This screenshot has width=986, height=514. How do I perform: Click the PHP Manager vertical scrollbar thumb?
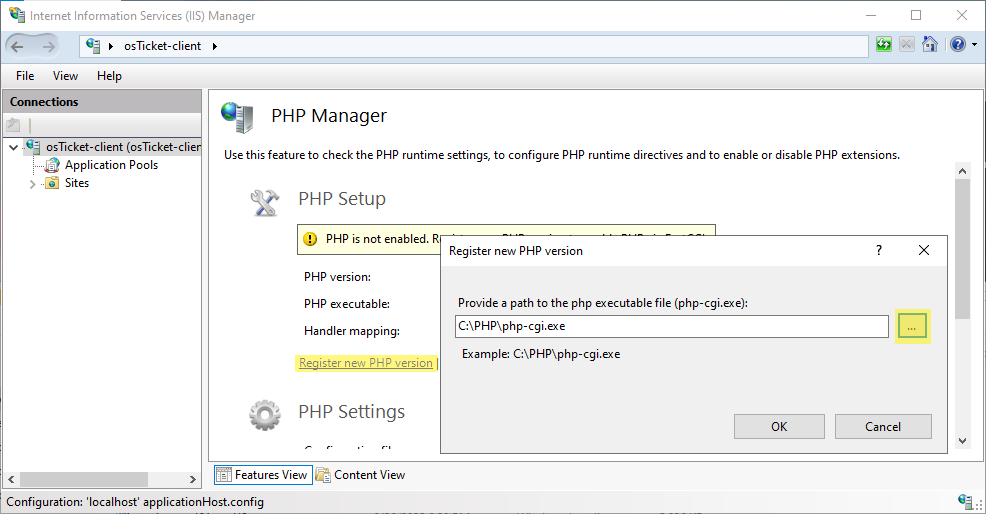[962, 249]
